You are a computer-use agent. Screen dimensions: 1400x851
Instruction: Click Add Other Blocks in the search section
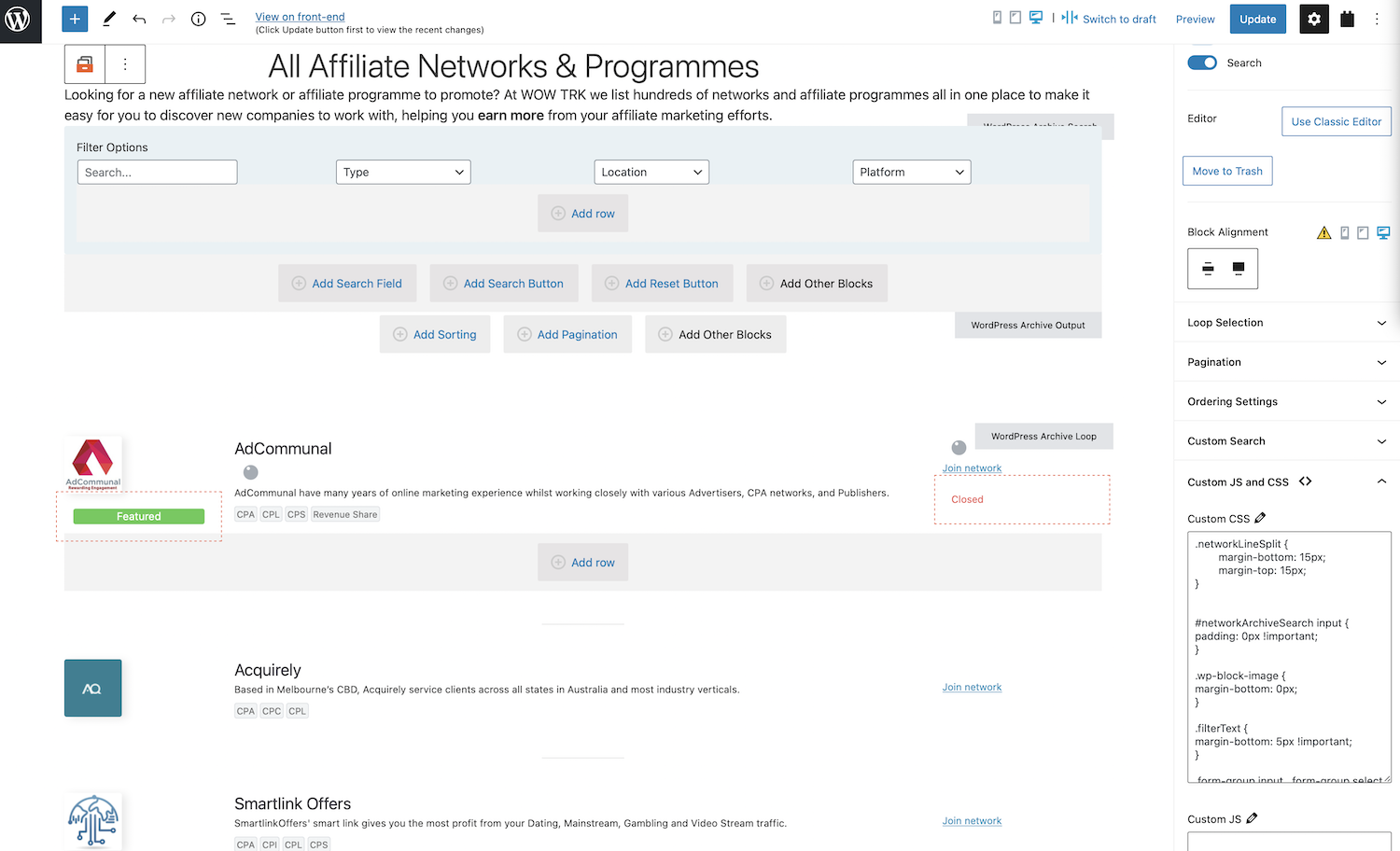tap(817, 283)
